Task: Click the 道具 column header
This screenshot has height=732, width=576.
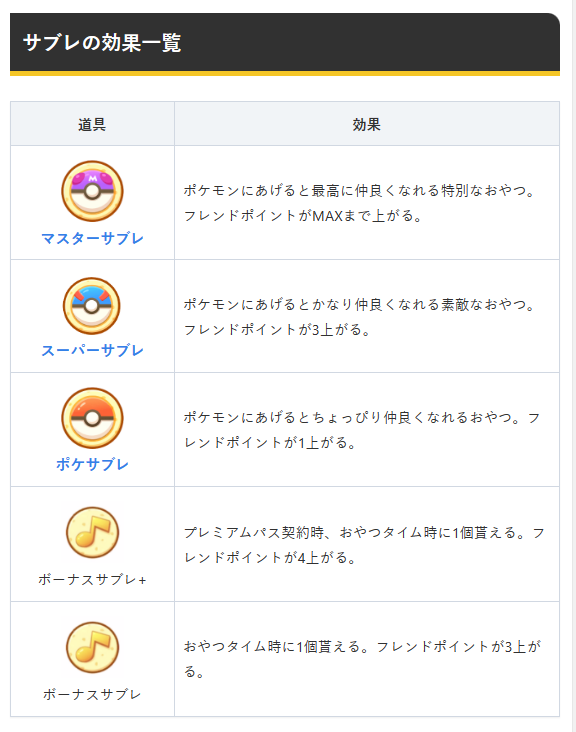Action: click(x=92, y=124)
